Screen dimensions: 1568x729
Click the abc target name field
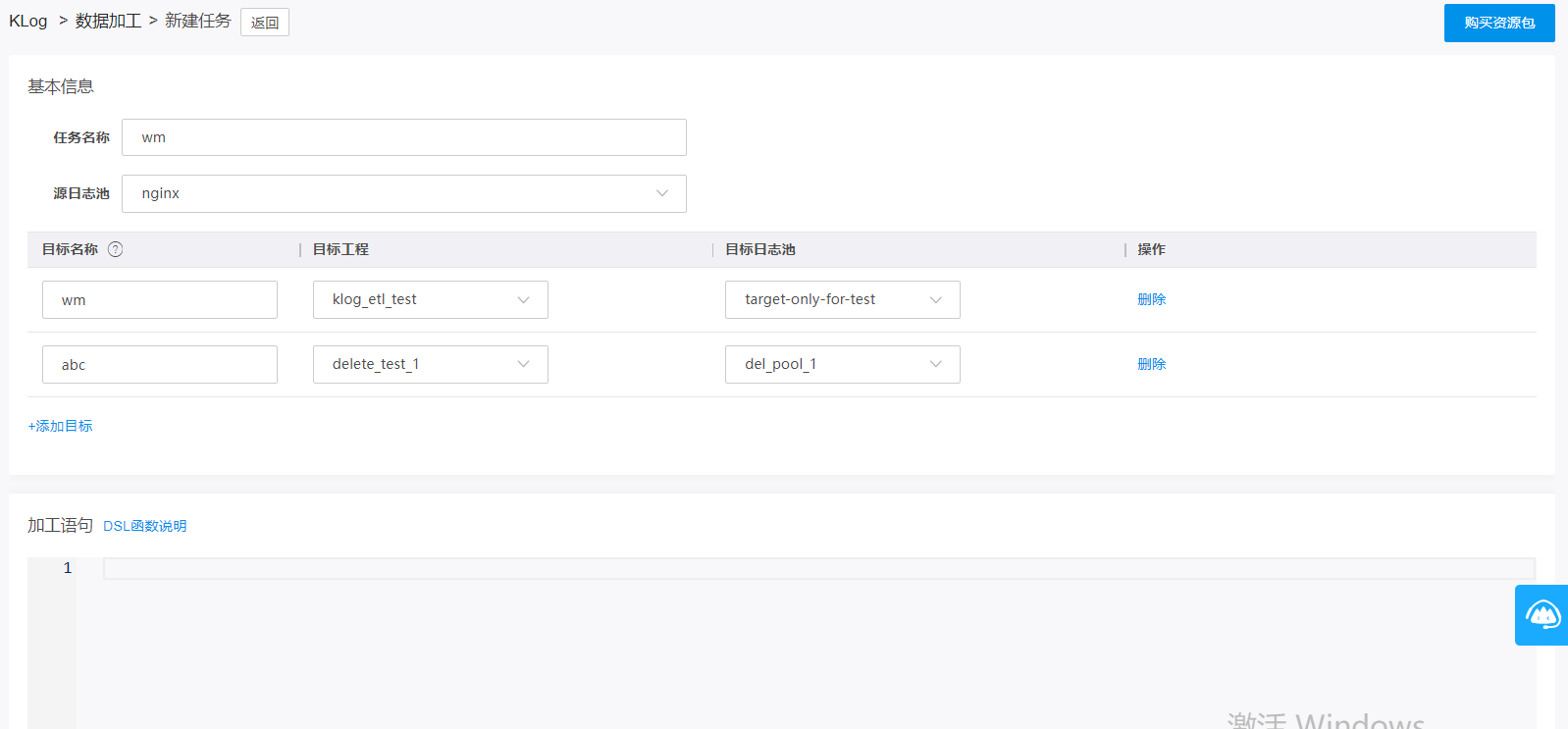pyautogui.click(x=159, y=364)
